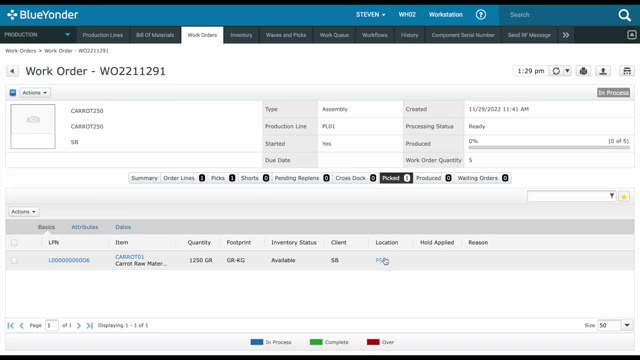This screenshot has width=640, height=360.
Task: Open the STEVEN user menu
Action: 370,15
